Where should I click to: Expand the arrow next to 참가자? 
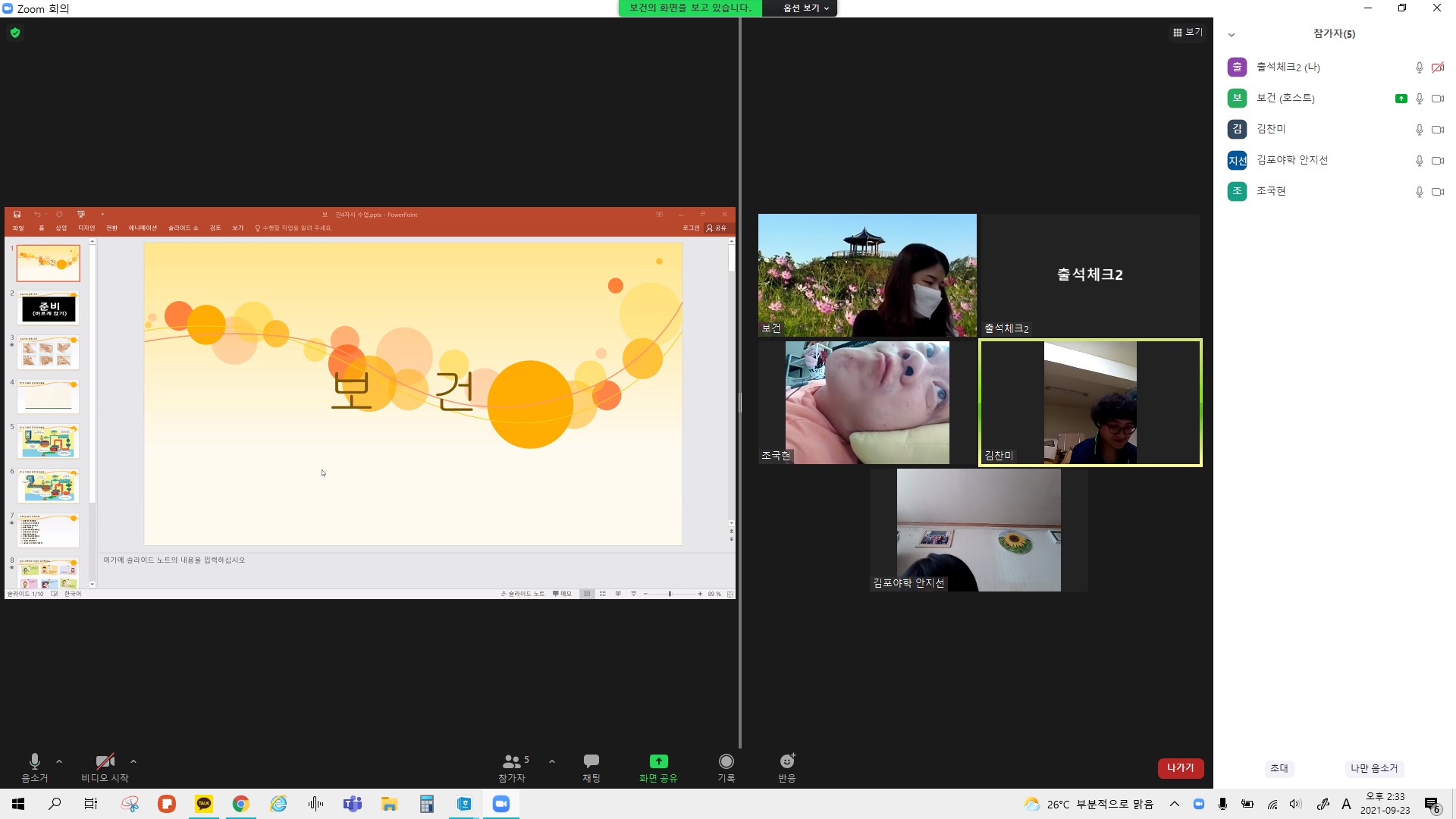point(552,761)
